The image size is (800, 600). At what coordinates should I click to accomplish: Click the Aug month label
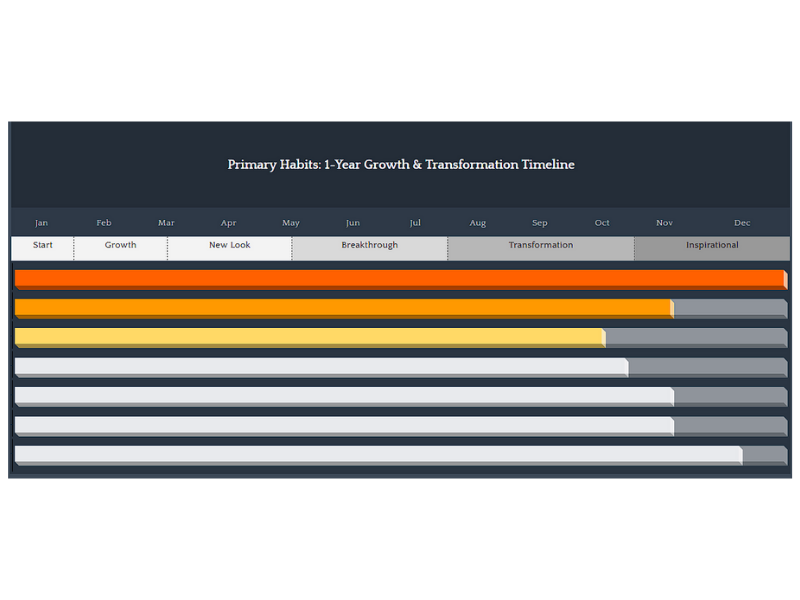(478, 223)
